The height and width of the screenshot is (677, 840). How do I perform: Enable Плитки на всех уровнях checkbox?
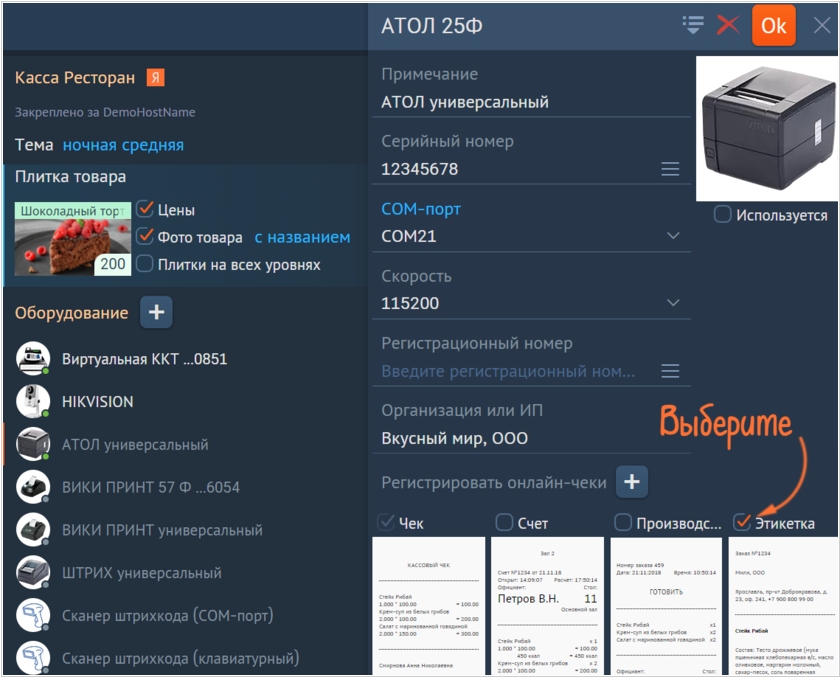[145, 265]
